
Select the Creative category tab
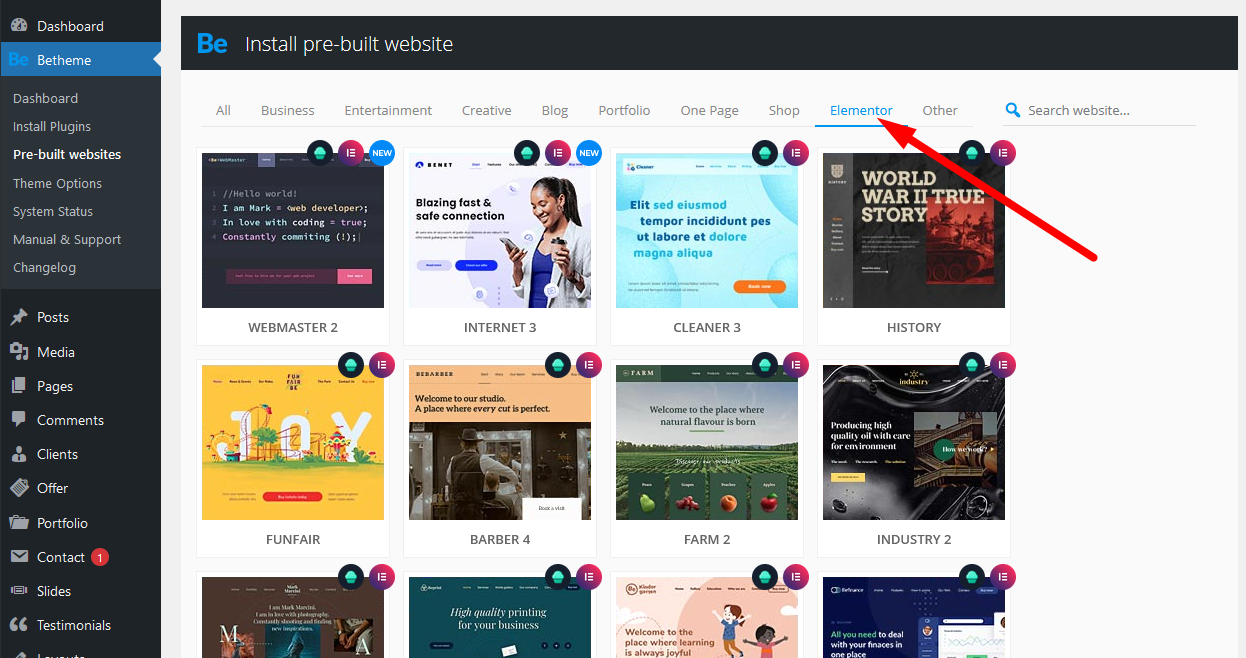coord(487,111)
